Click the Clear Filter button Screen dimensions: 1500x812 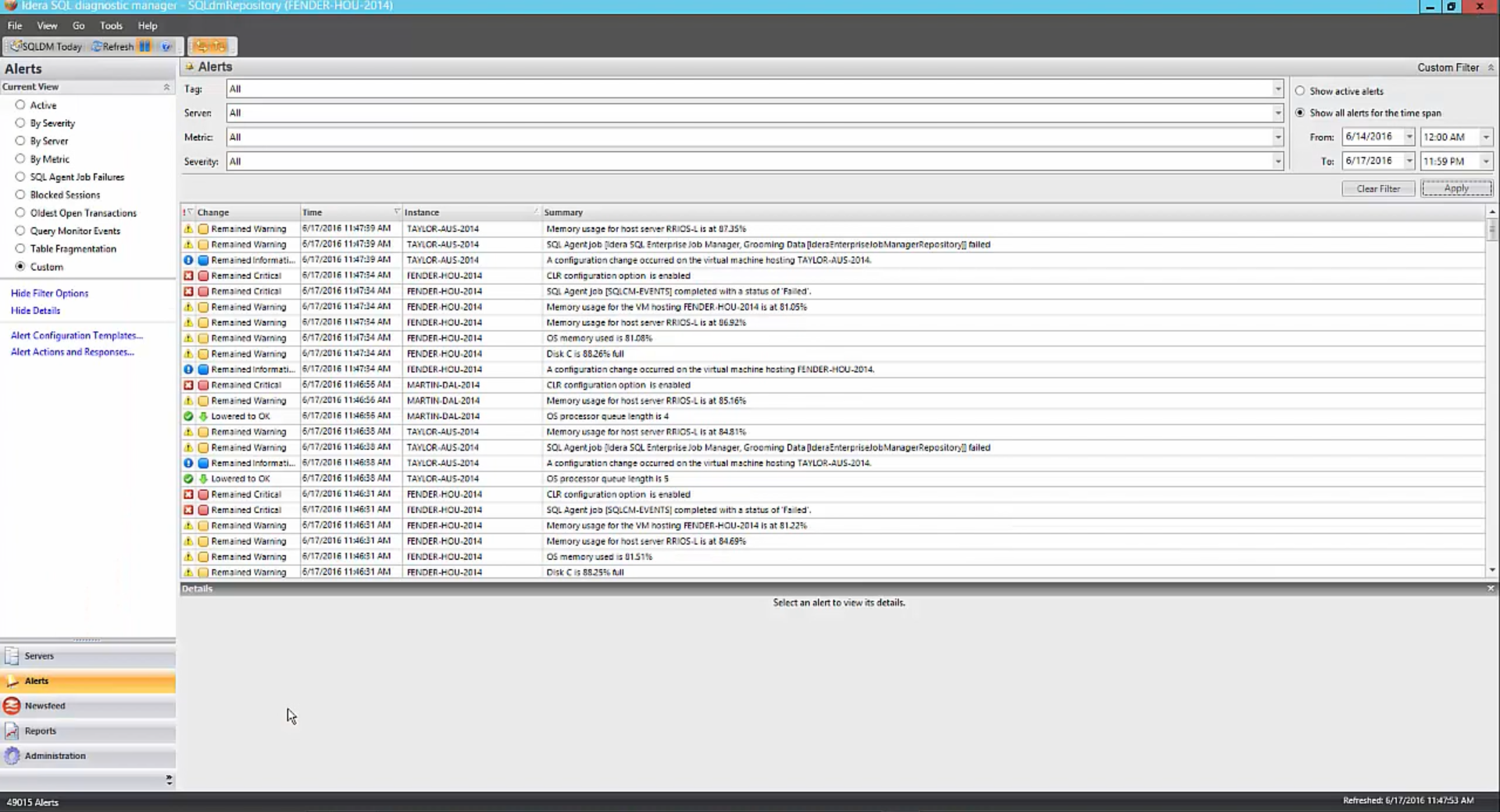[1377, 189]
